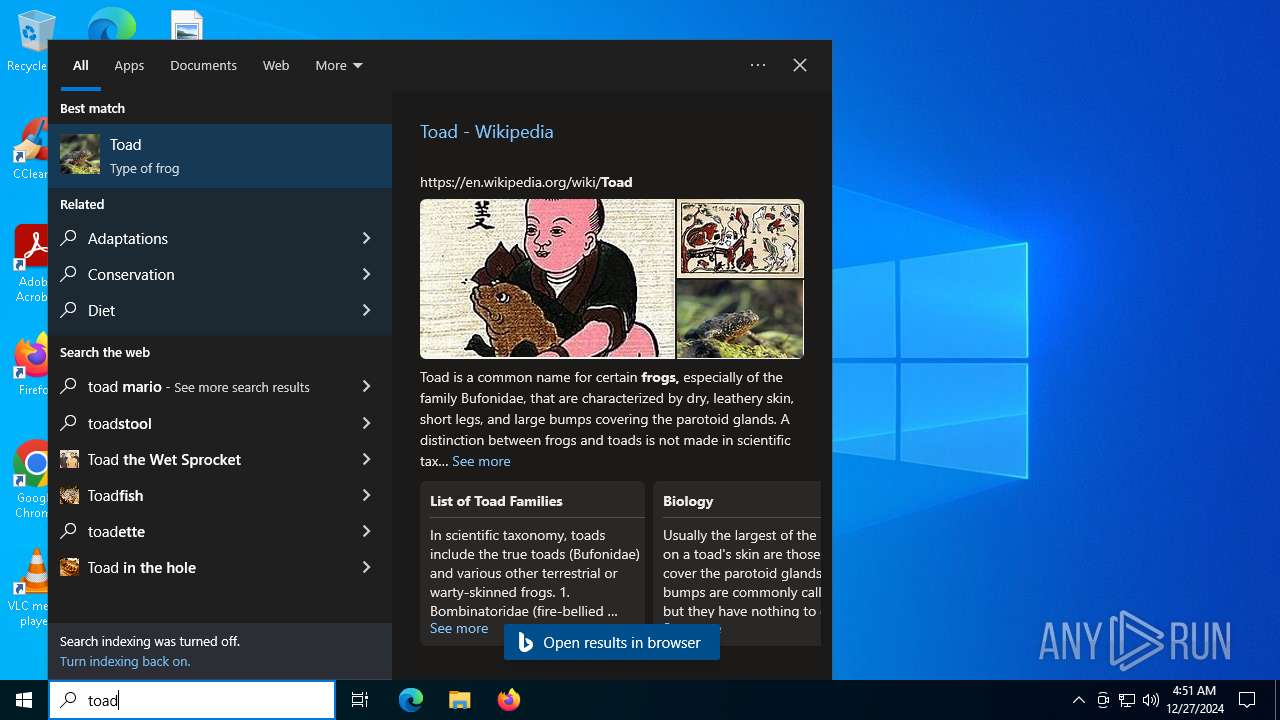Click the magnifier icon beside Diet
This screenshot has width=1280, height=720.
[69, 310]
